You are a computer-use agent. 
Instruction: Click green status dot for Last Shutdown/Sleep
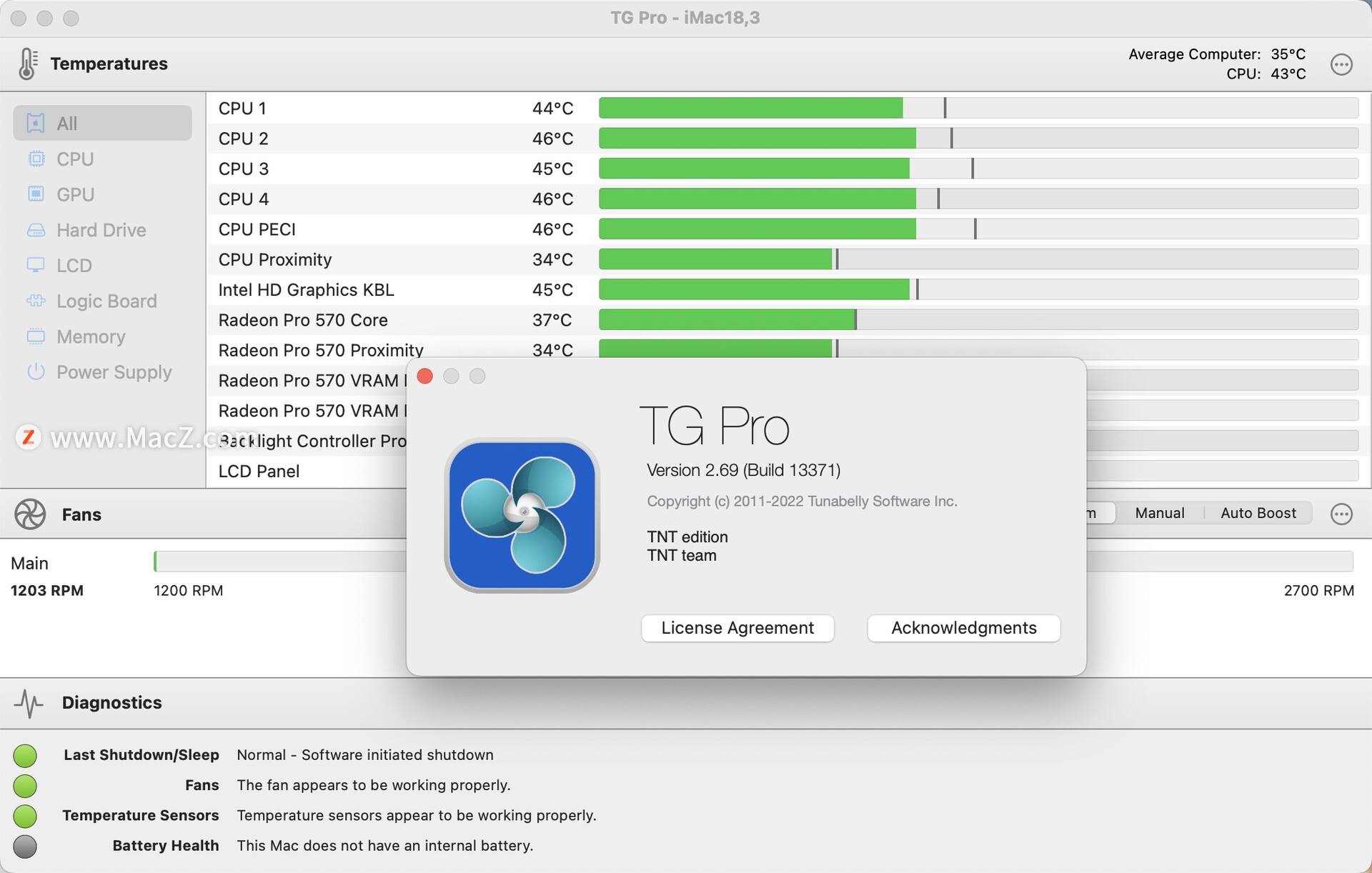click(x=25, y=755)
